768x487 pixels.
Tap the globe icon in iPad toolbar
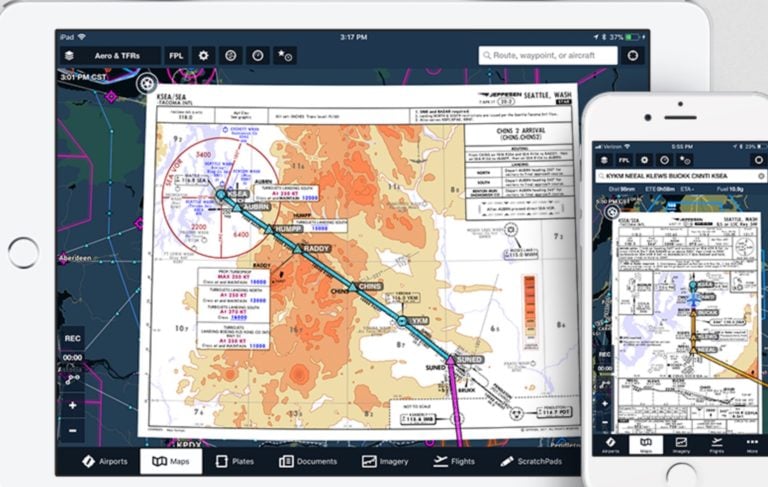[231, 56]
